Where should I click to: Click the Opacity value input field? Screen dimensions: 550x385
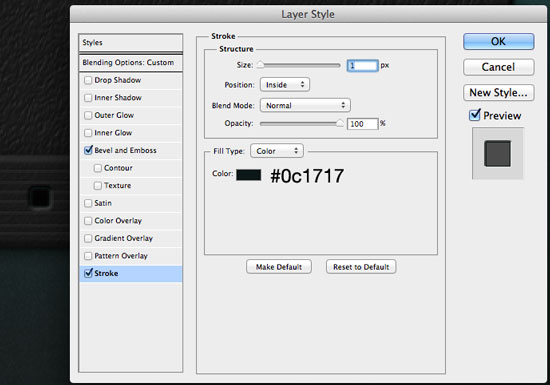(363, 124)
